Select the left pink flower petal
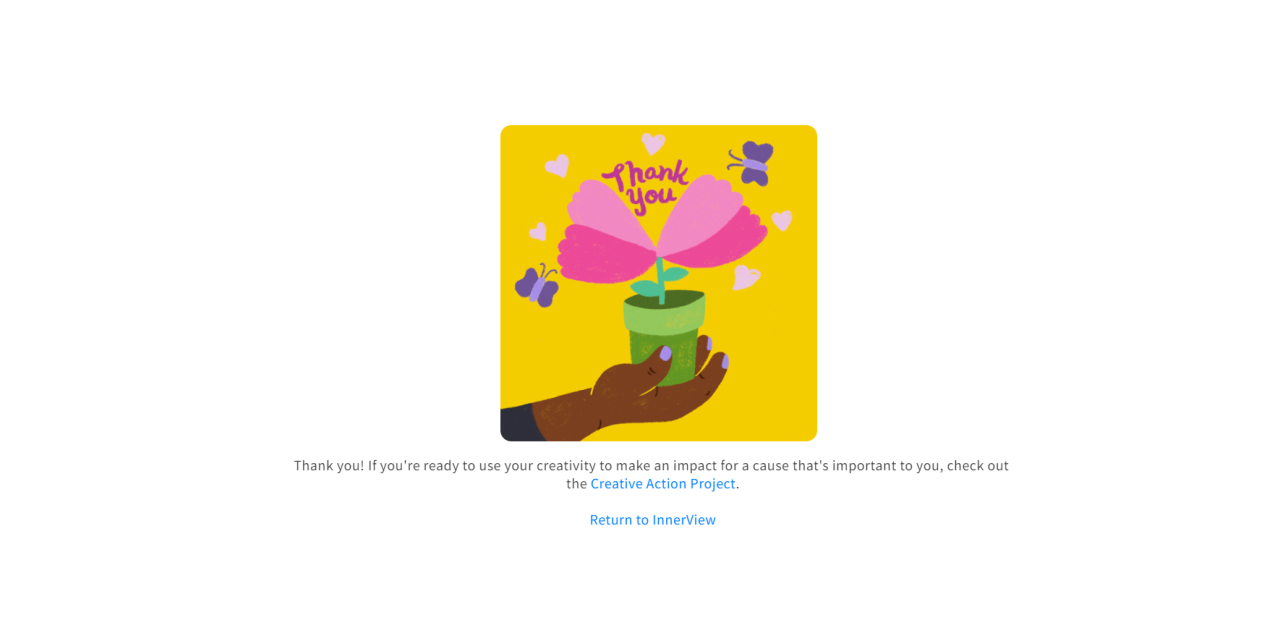The image size is (1280, 628). point(608,230)
